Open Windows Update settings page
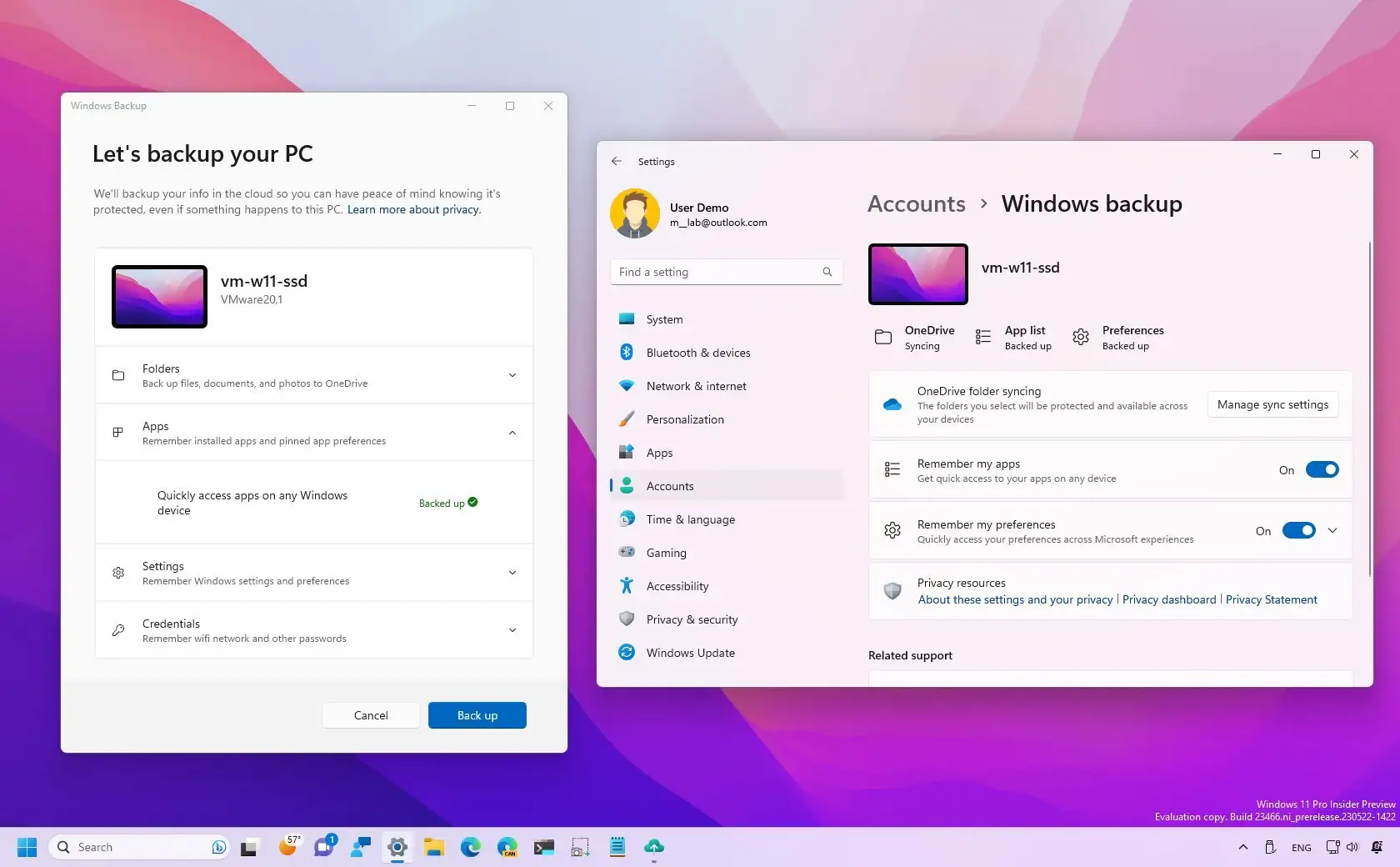Viewport: 1400px width, 867px height. click(x=727, y=653)
